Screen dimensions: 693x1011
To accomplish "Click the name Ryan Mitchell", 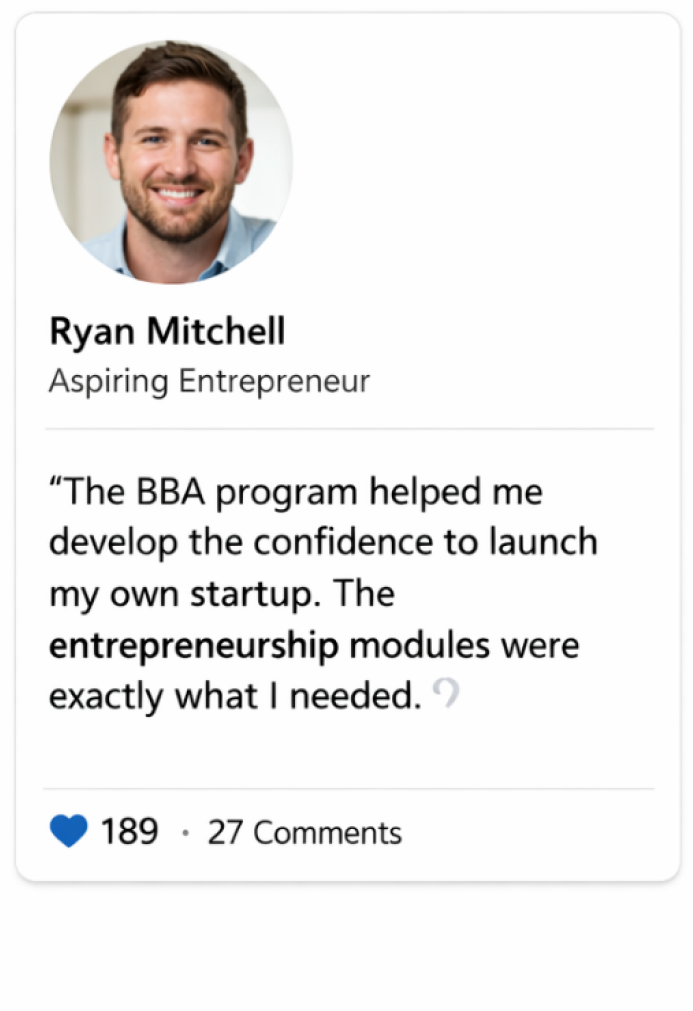I will [167, 333].
